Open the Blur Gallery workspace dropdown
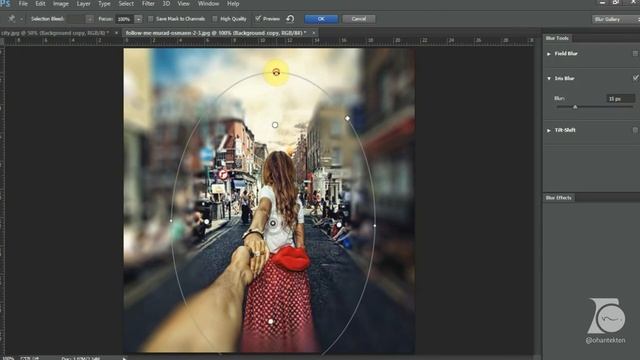The image size is (640, 360). [616, 19]
